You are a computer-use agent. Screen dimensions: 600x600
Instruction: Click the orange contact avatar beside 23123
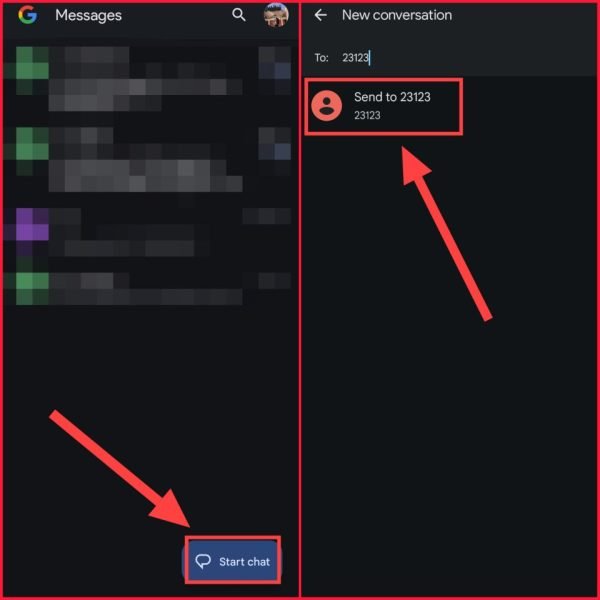point(326,106)
